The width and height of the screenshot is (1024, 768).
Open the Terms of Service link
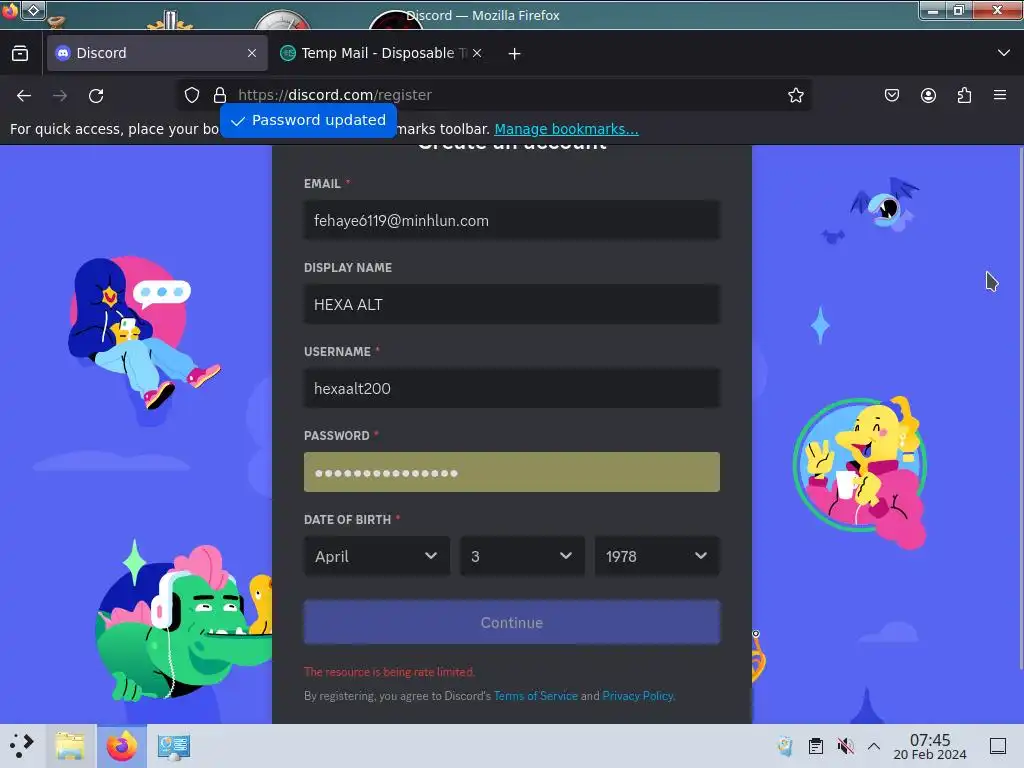tap(536, 696)
